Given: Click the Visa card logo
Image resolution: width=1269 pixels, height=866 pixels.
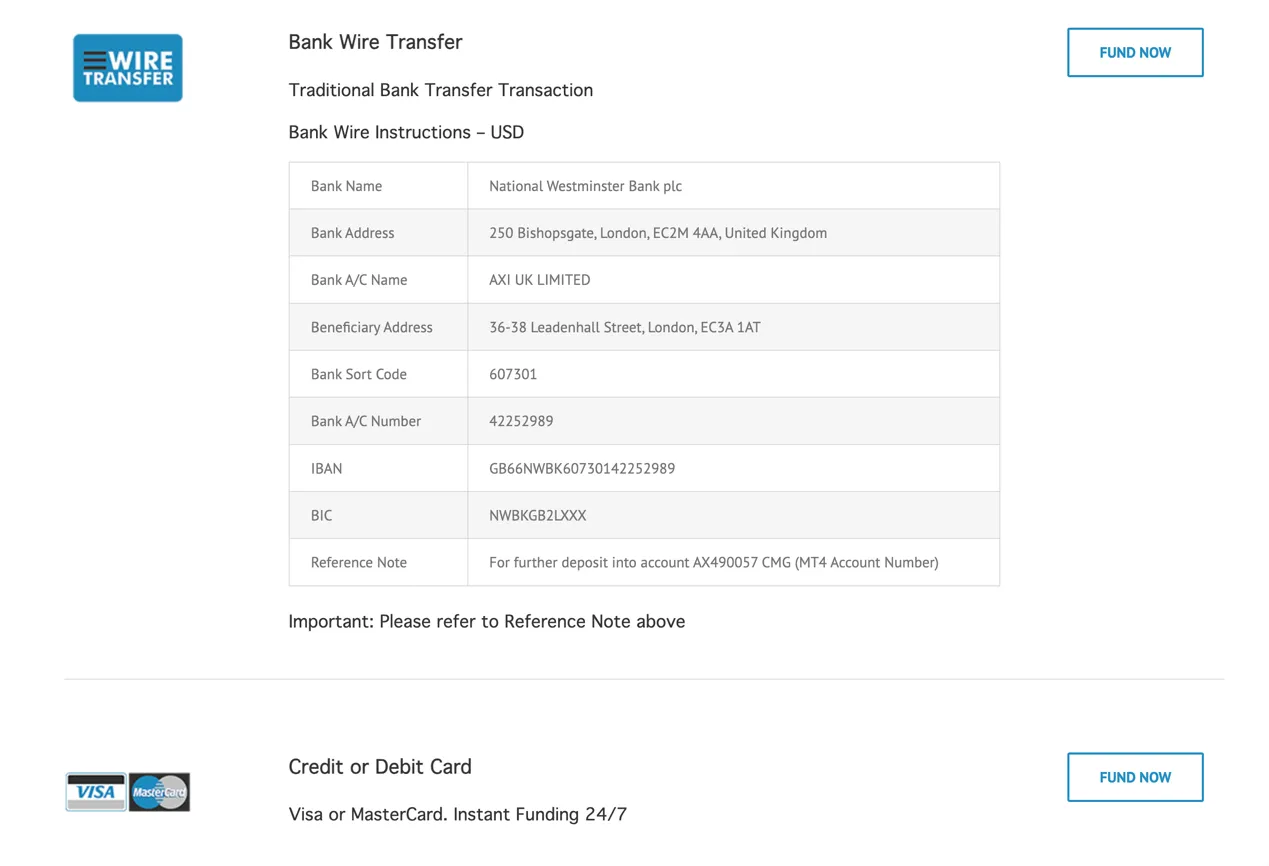Looking at the screenshot, I should coord(96,792).
